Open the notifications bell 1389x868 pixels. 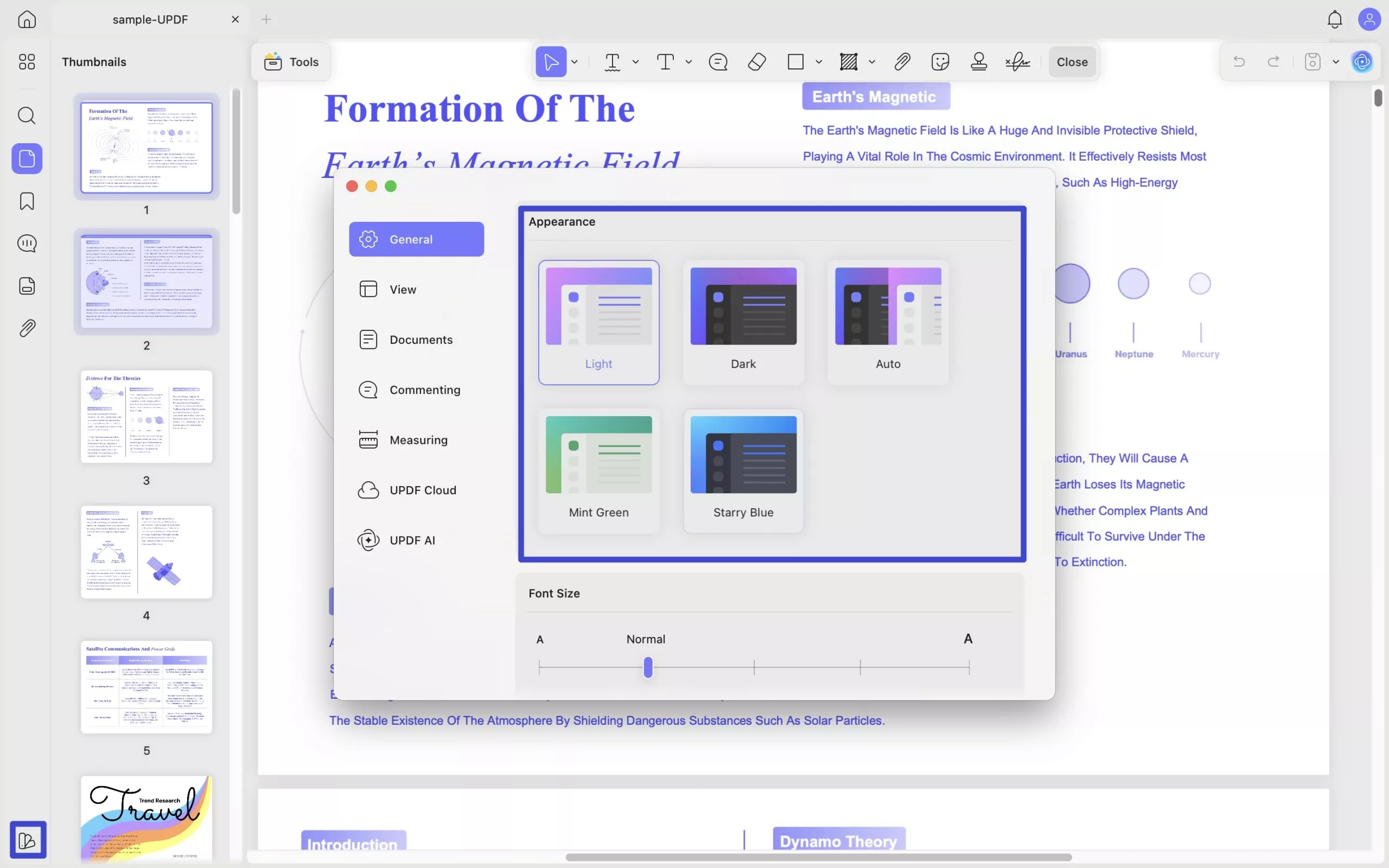(1335, 20)
